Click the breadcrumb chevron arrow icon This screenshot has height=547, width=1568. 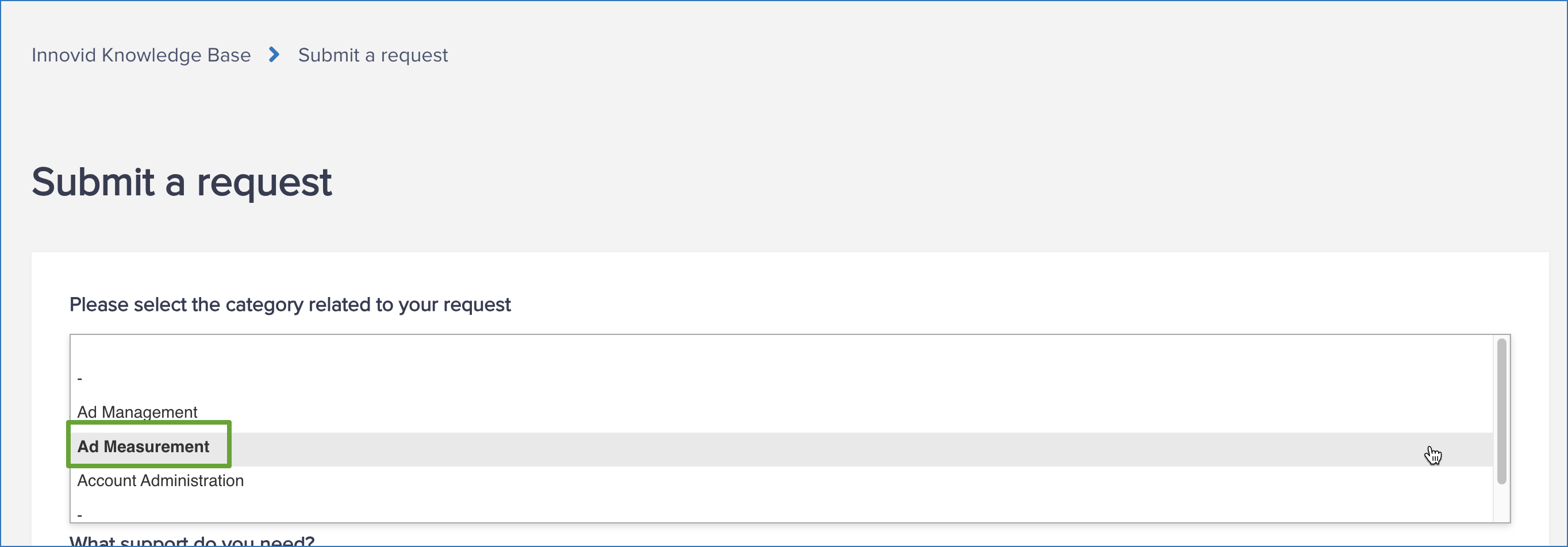[x=274, y=55]
